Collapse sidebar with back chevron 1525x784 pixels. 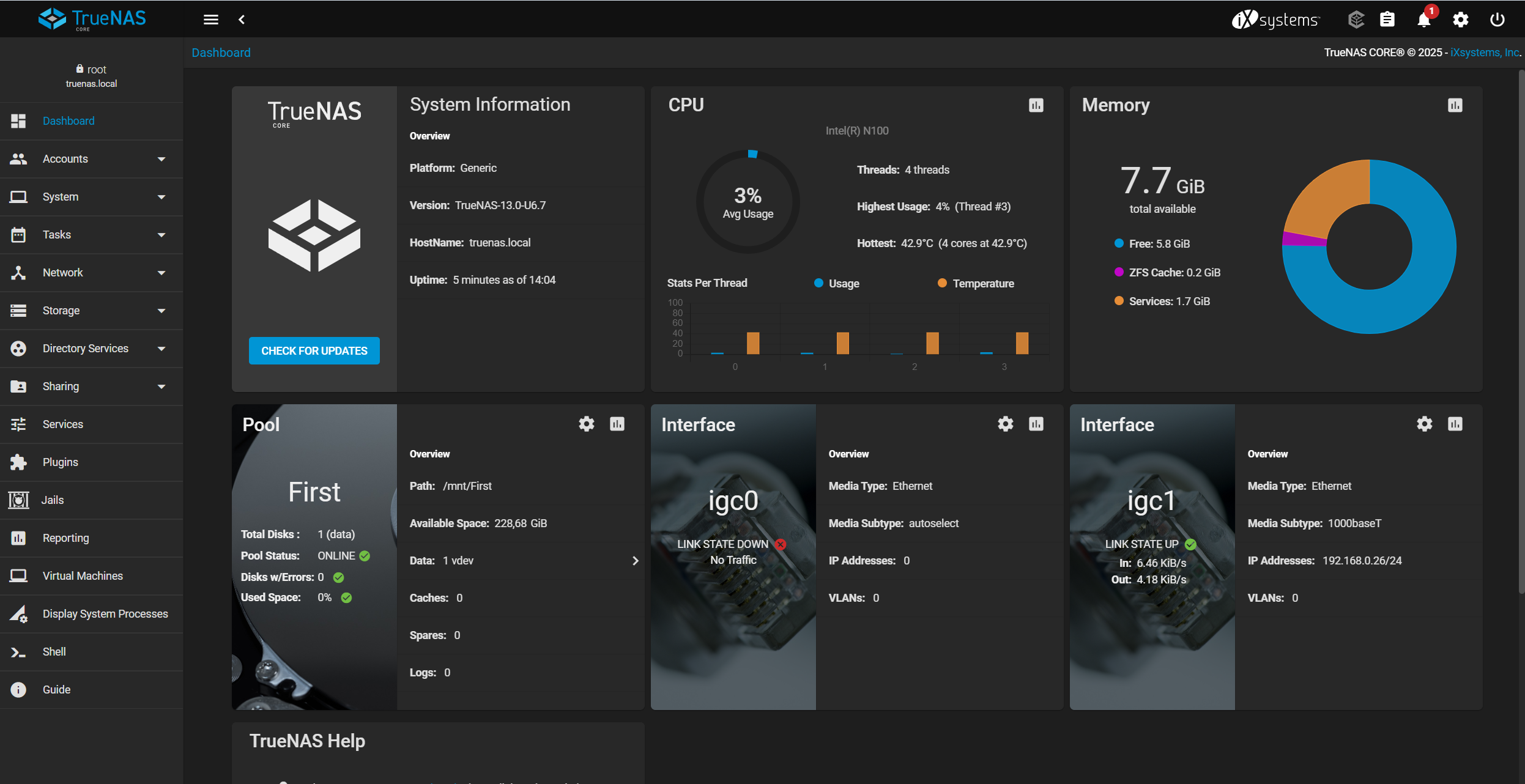[242, 20]
